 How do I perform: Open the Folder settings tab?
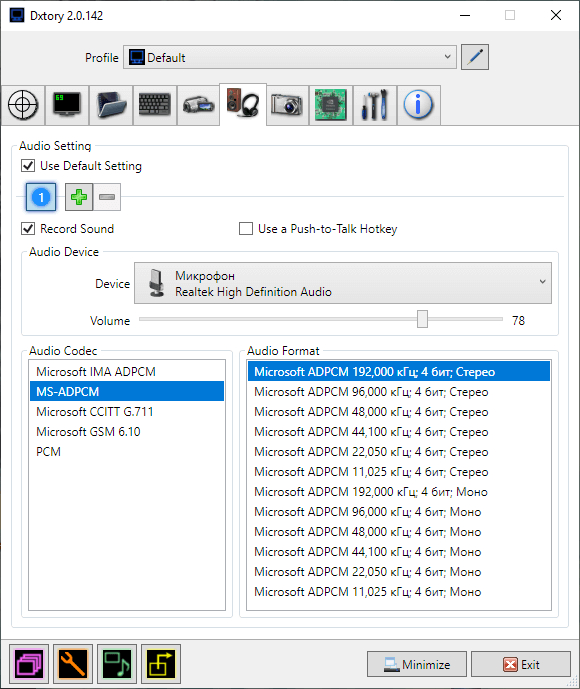[111, 105]
